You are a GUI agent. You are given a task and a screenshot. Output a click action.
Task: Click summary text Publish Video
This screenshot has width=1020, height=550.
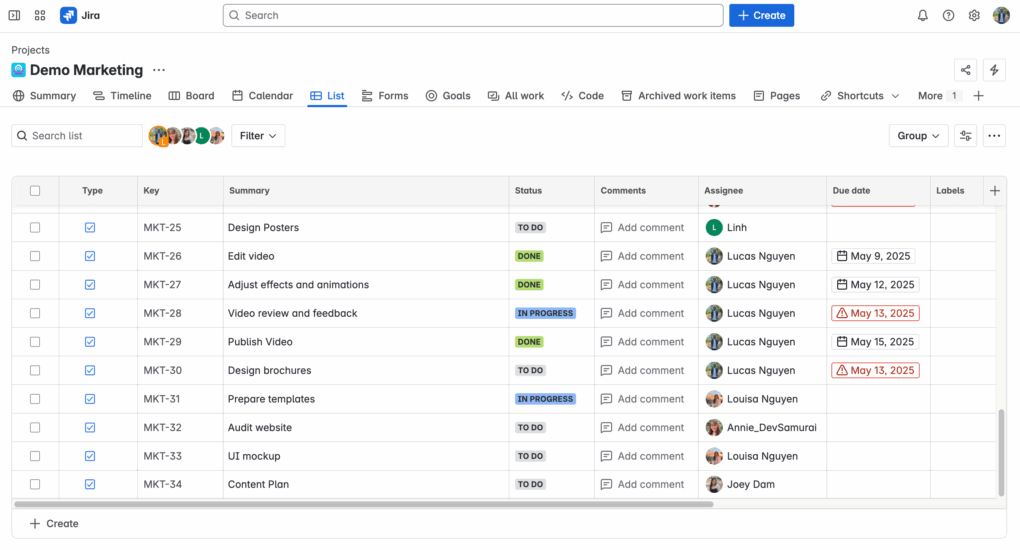(x=260, y=342)
